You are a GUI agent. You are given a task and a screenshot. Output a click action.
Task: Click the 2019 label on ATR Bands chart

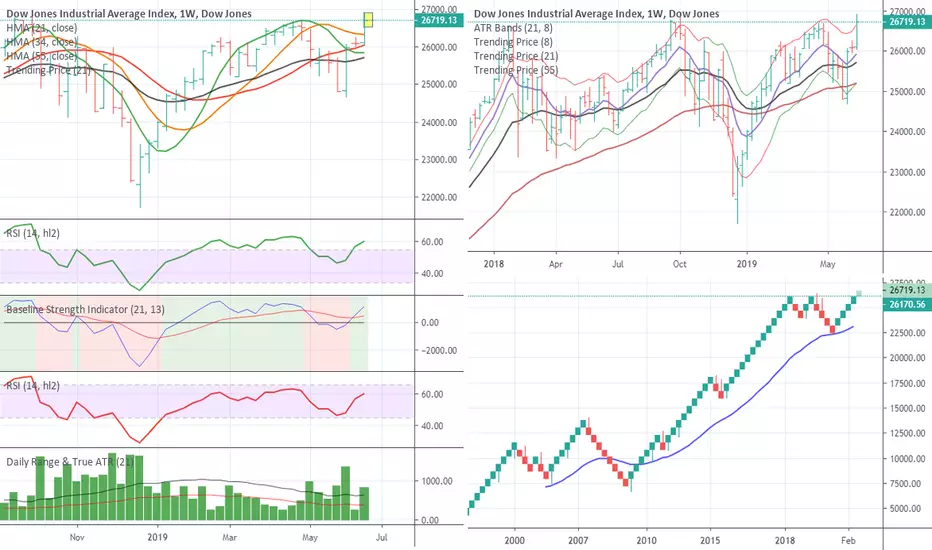(747, 263)
